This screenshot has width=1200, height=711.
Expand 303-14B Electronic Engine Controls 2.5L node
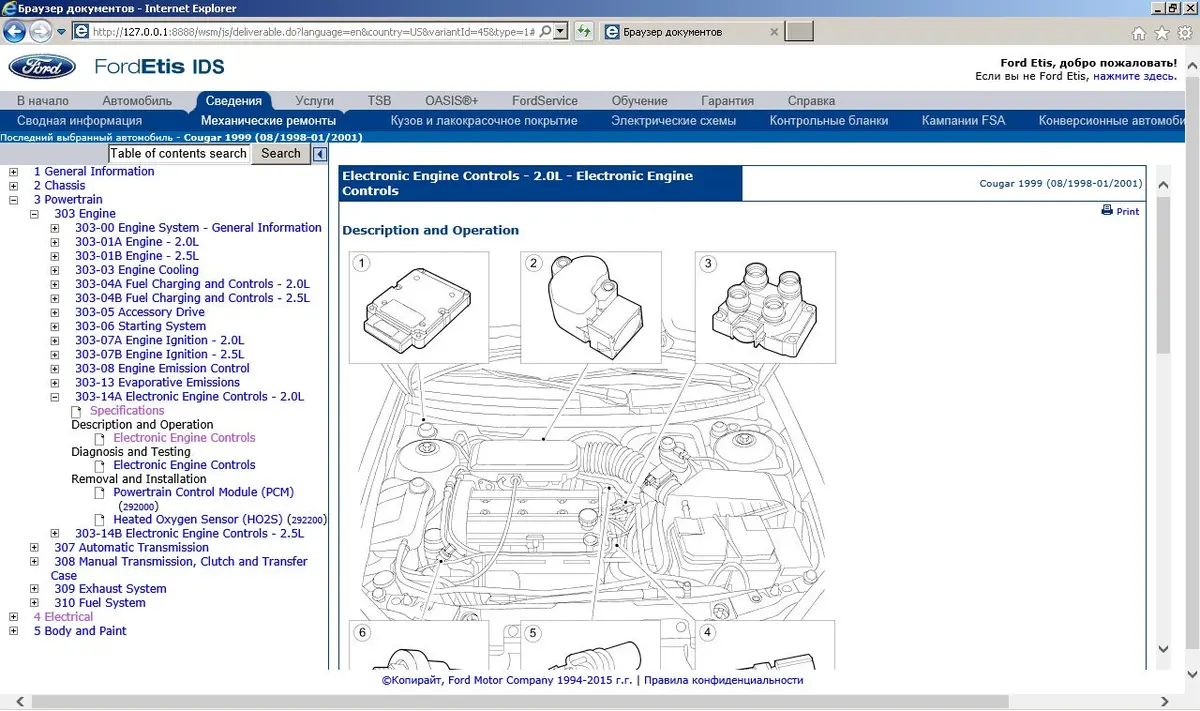pos(55,534)
